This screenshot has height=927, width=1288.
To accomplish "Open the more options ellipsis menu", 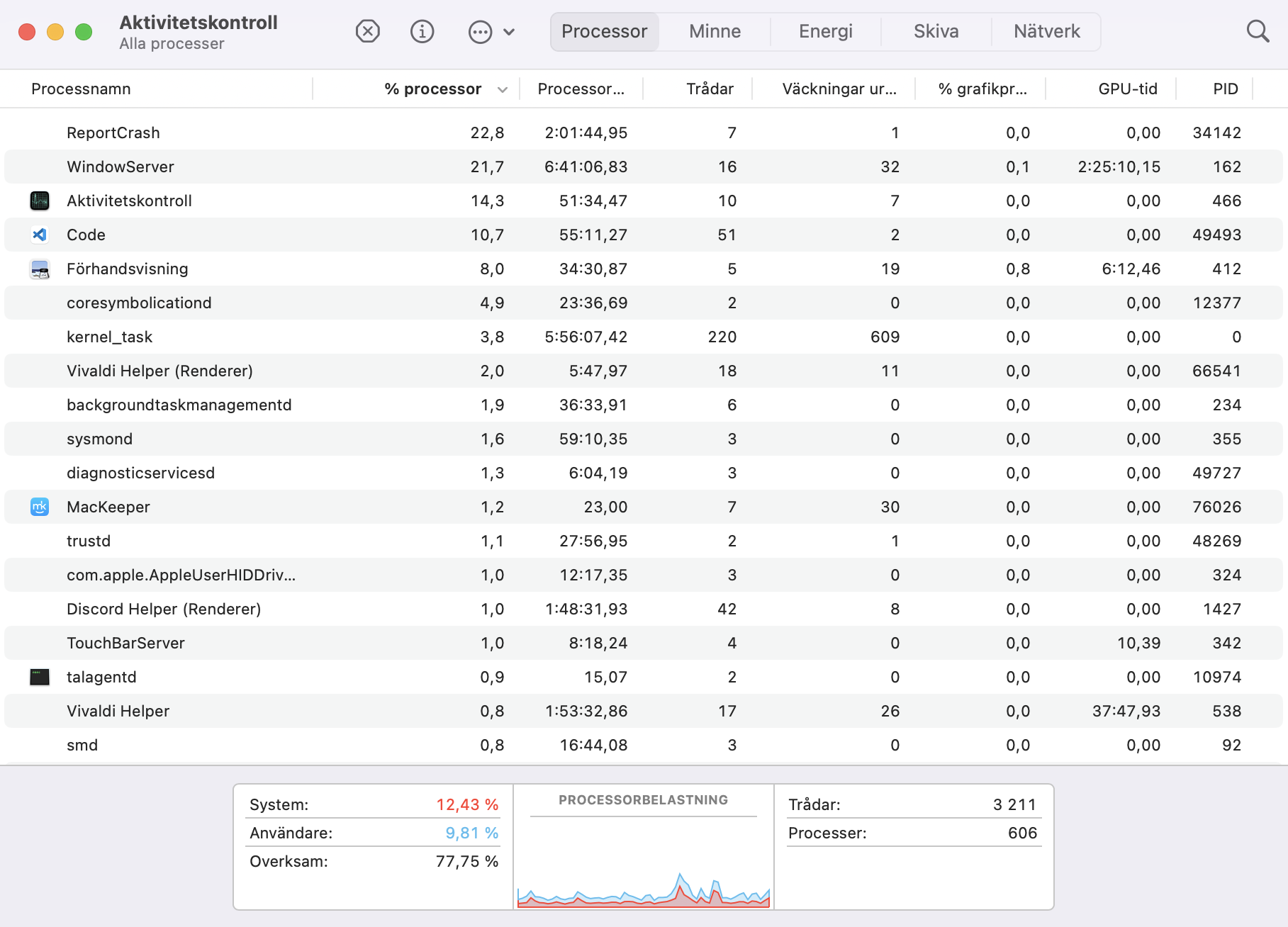I will click(x=491, y=32).
